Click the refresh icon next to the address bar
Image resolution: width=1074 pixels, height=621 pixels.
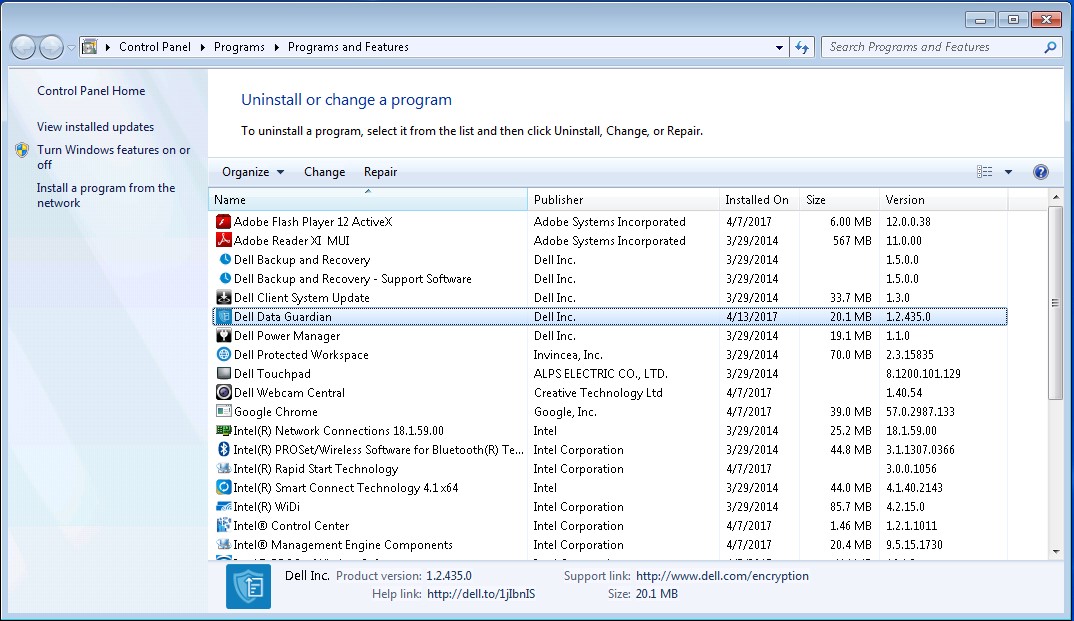(x=802, y=46)
